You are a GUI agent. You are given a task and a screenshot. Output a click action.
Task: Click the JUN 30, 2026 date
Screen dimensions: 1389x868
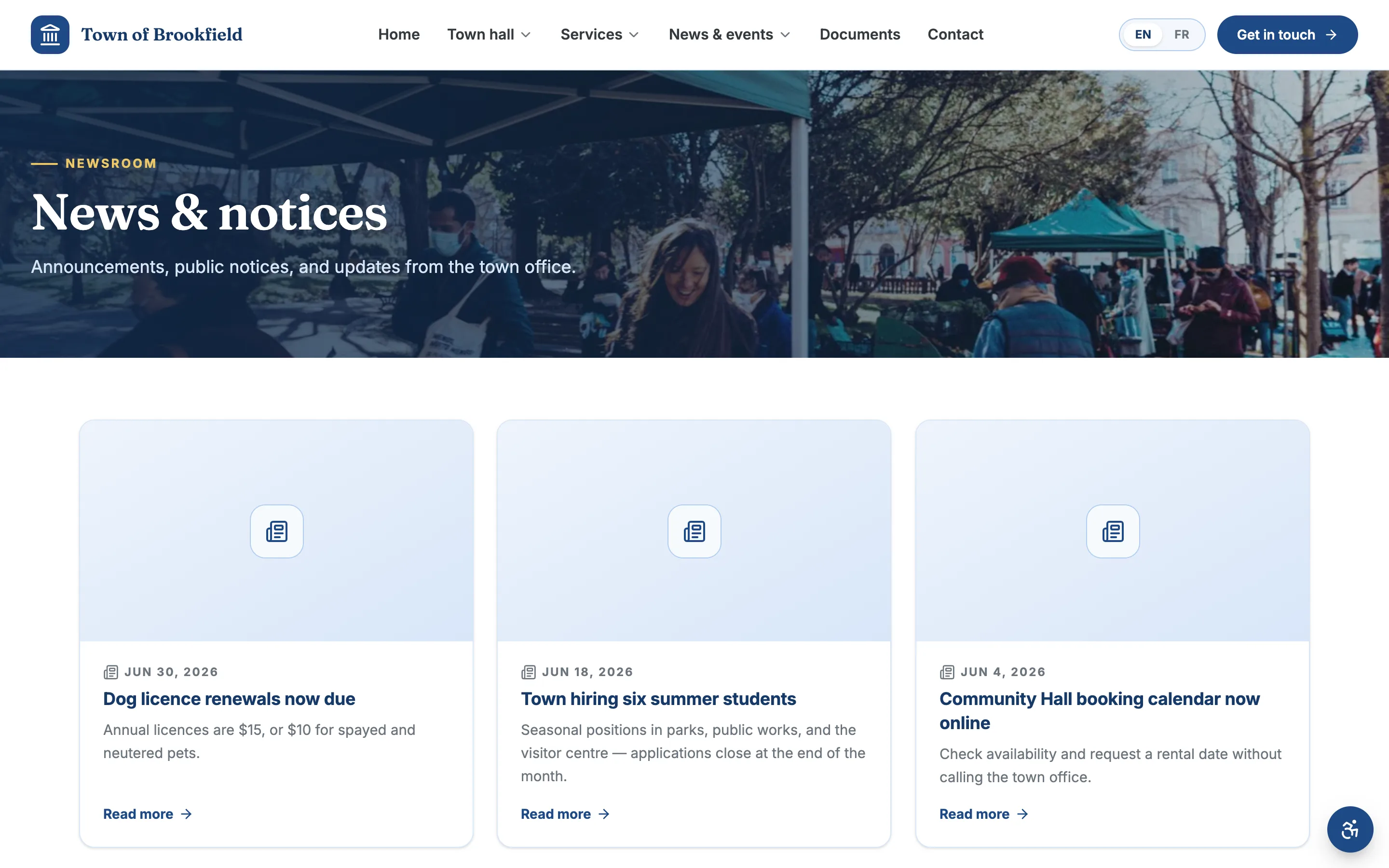171,672
